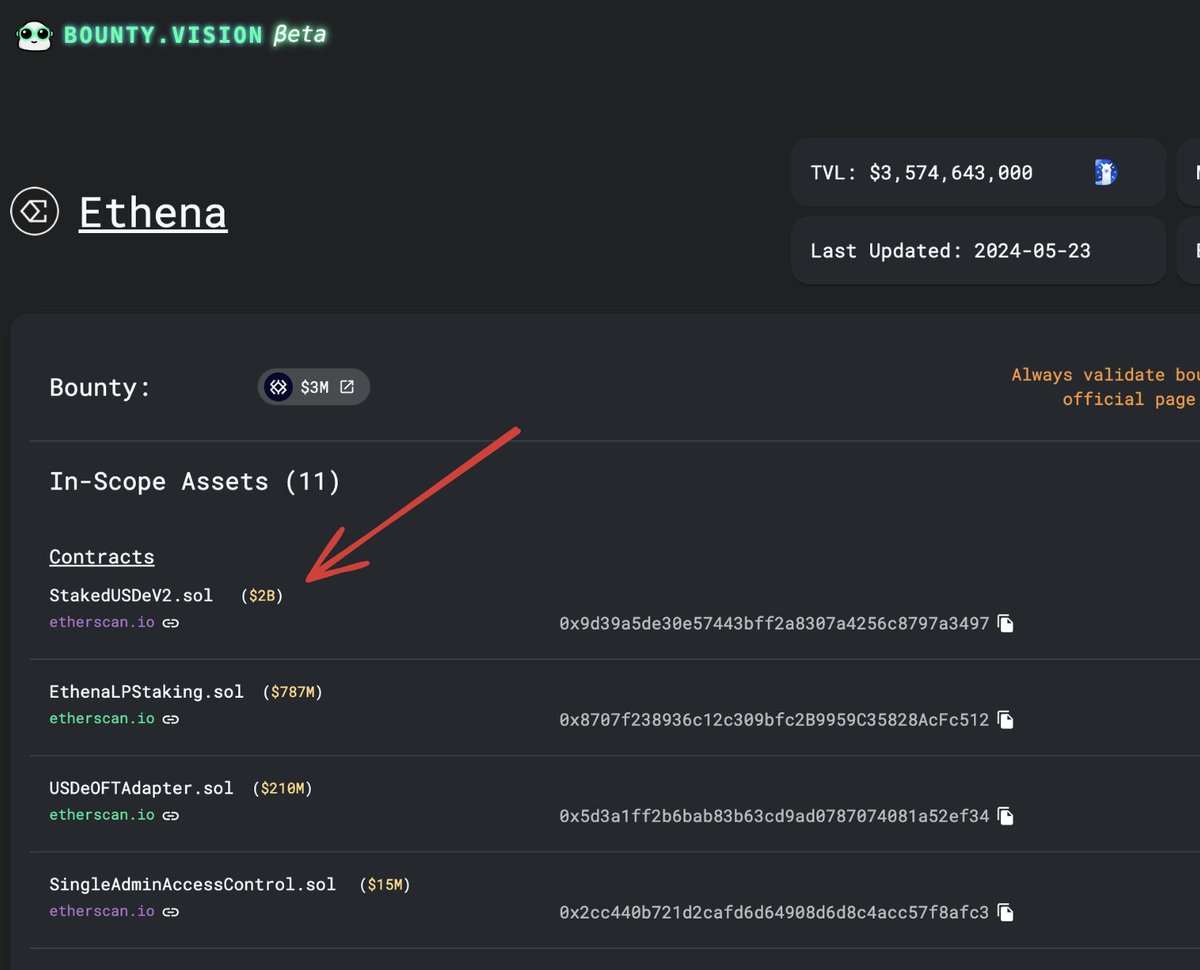Click external link icon in $3M badge
Screen dimensions: 1200x970
click(347, 387)
